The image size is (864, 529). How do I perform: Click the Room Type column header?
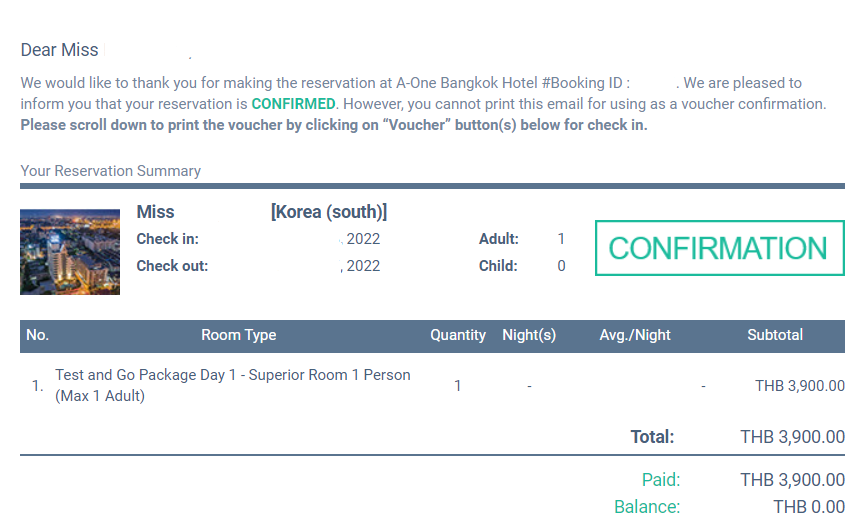click(239, 335)
